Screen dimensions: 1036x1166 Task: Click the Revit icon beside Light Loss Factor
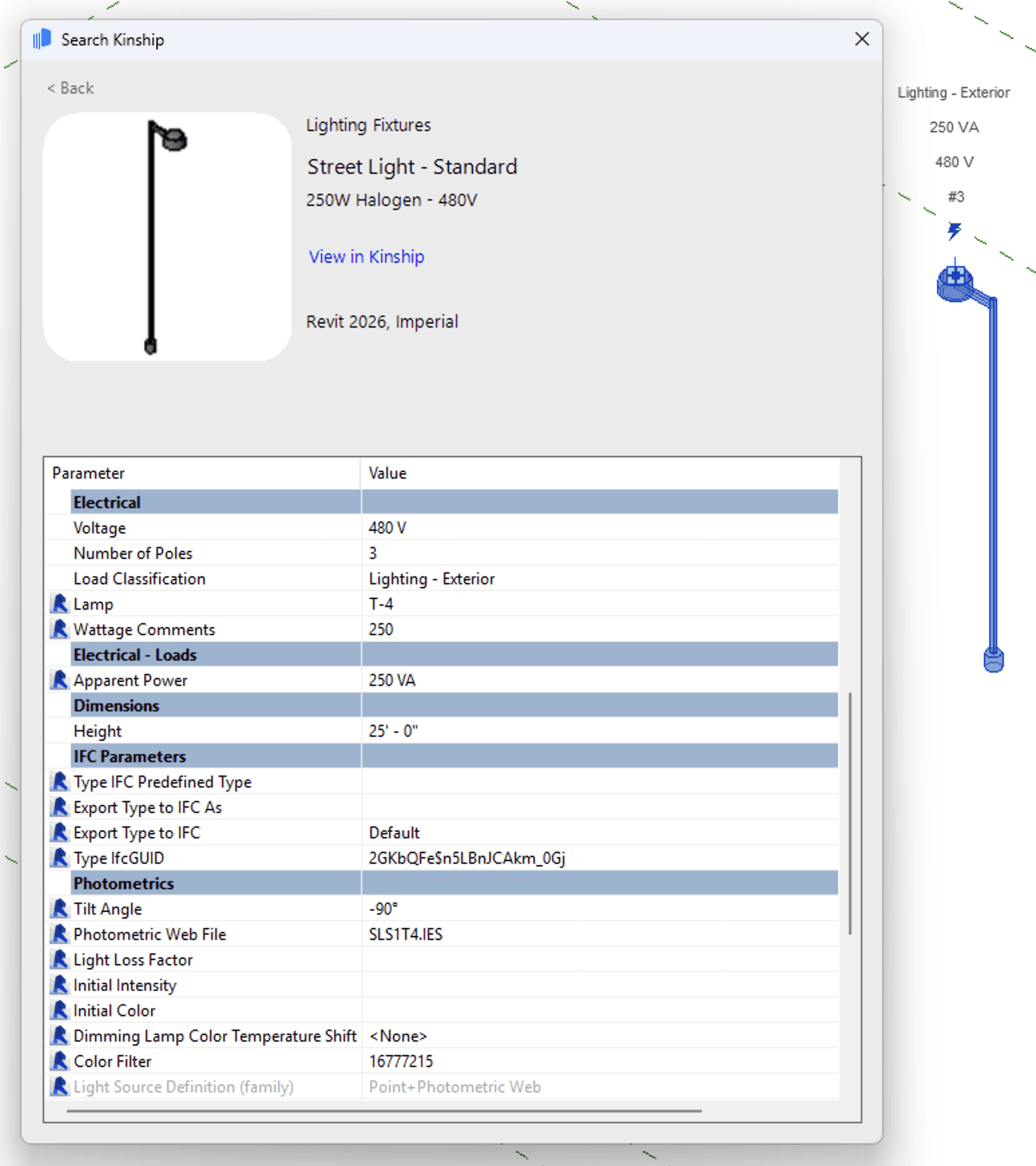pyautogui.click(x=60, y=959)
